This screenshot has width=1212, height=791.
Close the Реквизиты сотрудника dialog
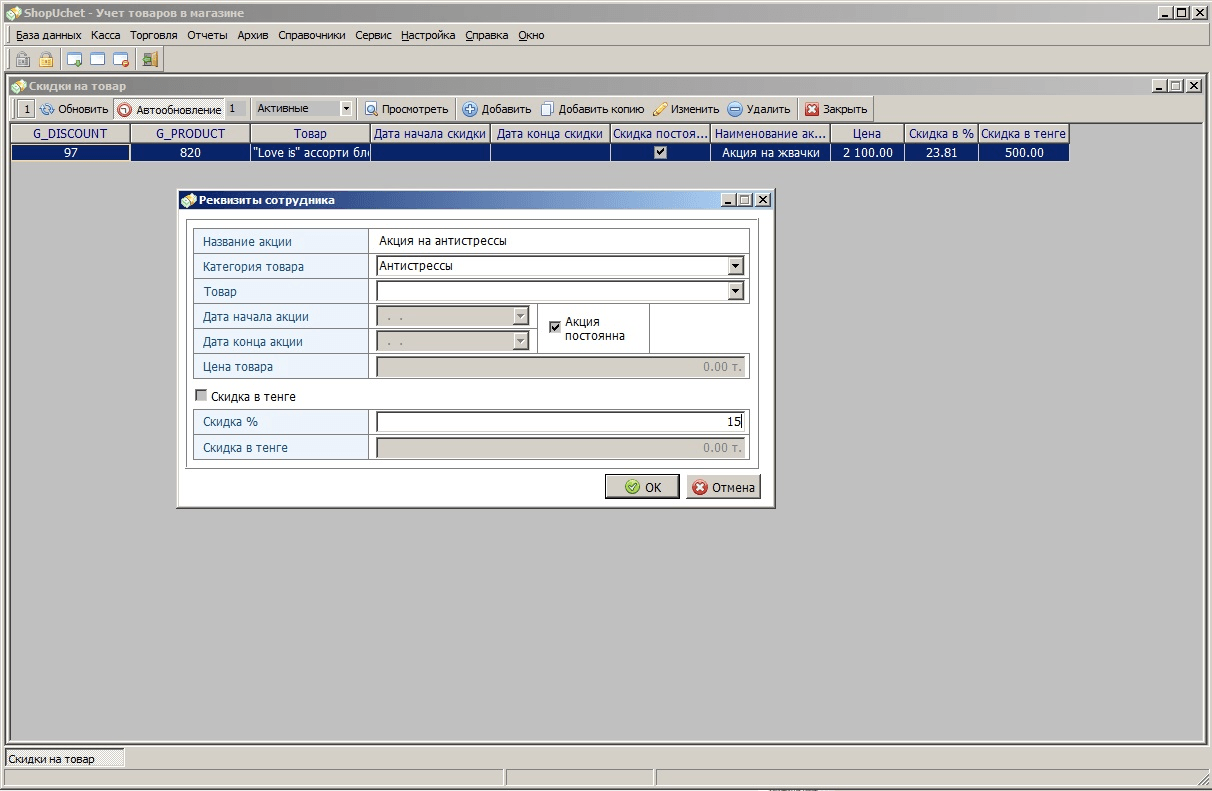[762, 200]
